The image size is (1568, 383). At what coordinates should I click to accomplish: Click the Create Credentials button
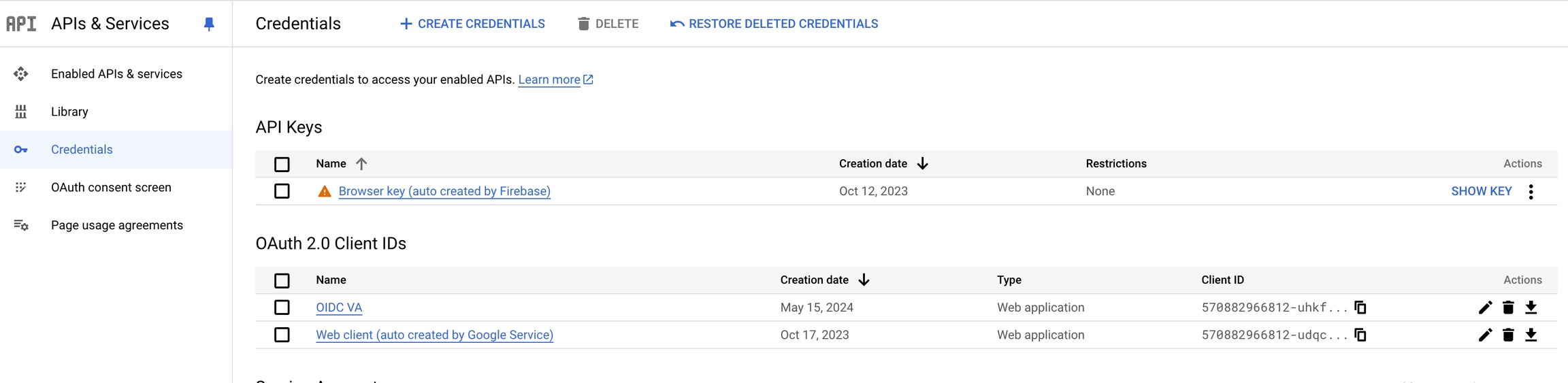pos(472,24)
